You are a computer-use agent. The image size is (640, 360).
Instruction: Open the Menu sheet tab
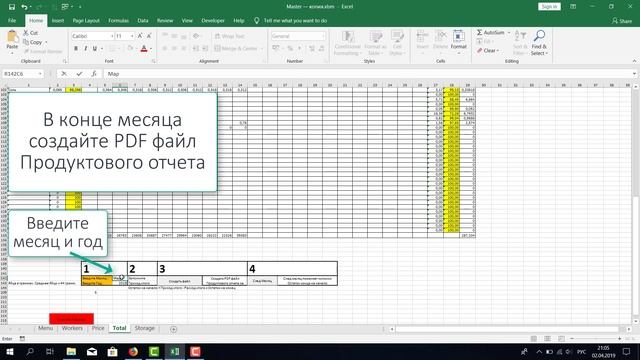tap(46, 328)
